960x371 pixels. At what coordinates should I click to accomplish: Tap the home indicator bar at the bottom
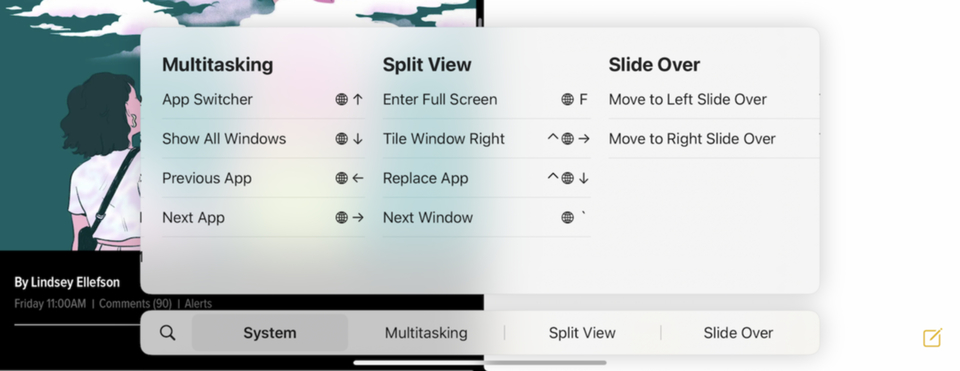(x=480, y=363)
